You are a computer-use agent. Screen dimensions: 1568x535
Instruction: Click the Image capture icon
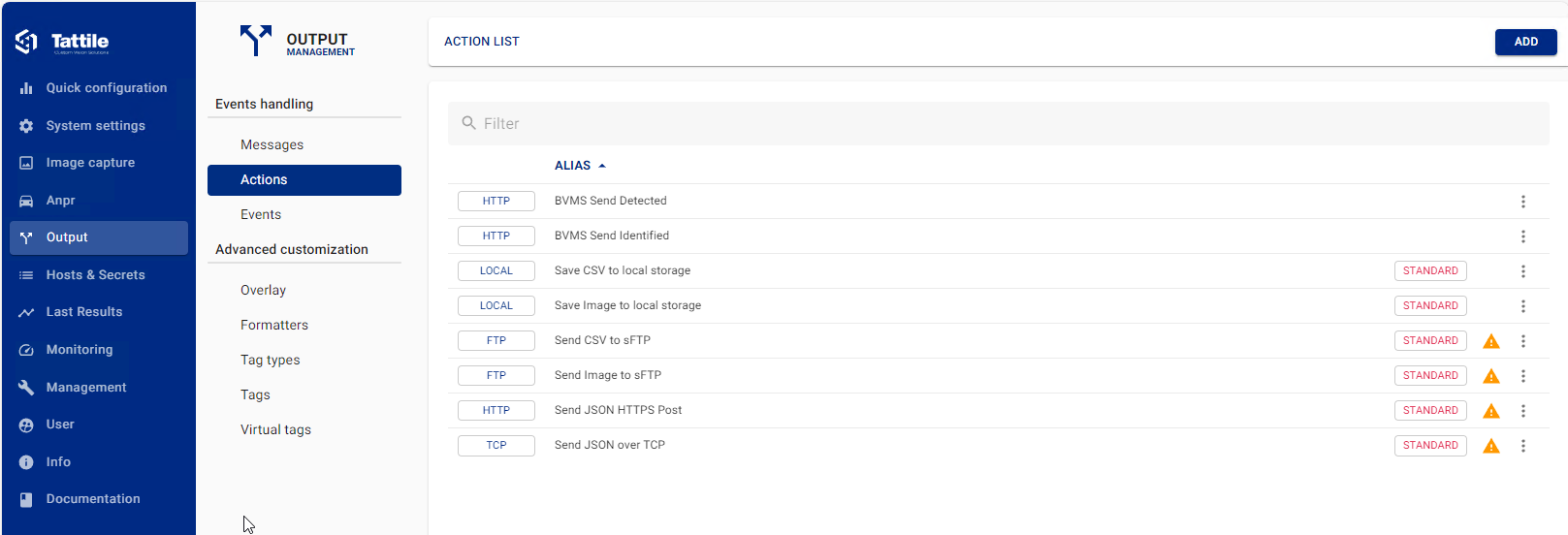(x=26, y=163)
